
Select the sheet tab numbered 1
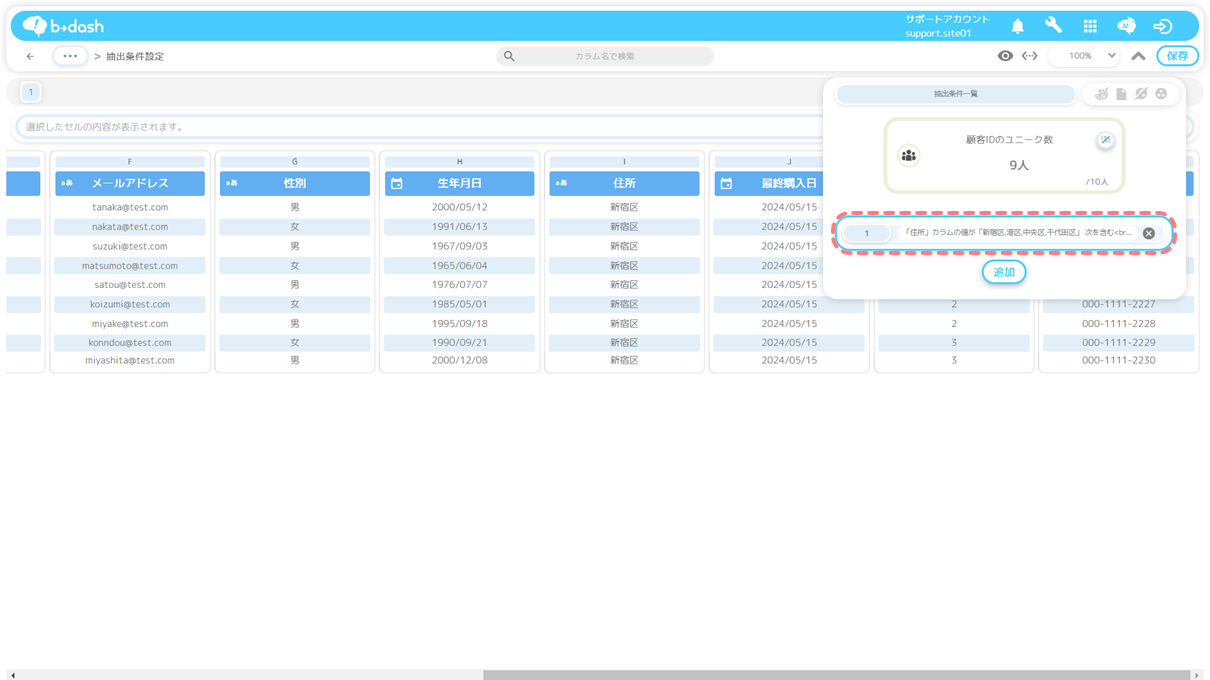(x=30, y=92)
